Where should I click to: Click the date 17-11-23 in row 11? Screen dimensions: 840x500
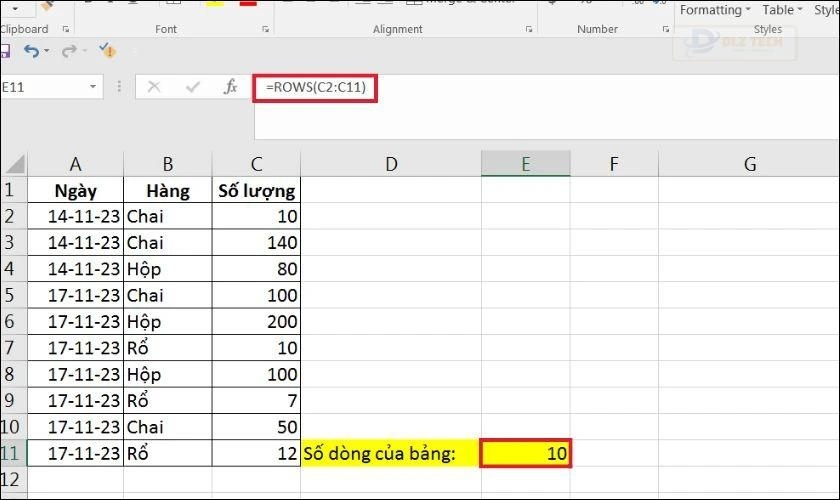(76, 453)
